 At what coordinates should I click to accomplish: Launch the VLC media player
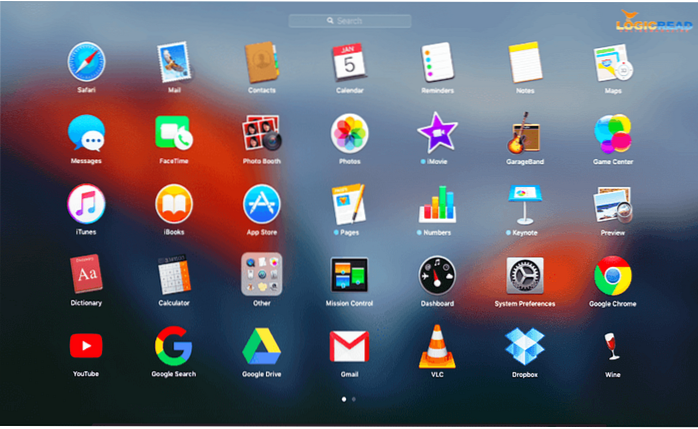pyautogui.click(x=437, y=346)
